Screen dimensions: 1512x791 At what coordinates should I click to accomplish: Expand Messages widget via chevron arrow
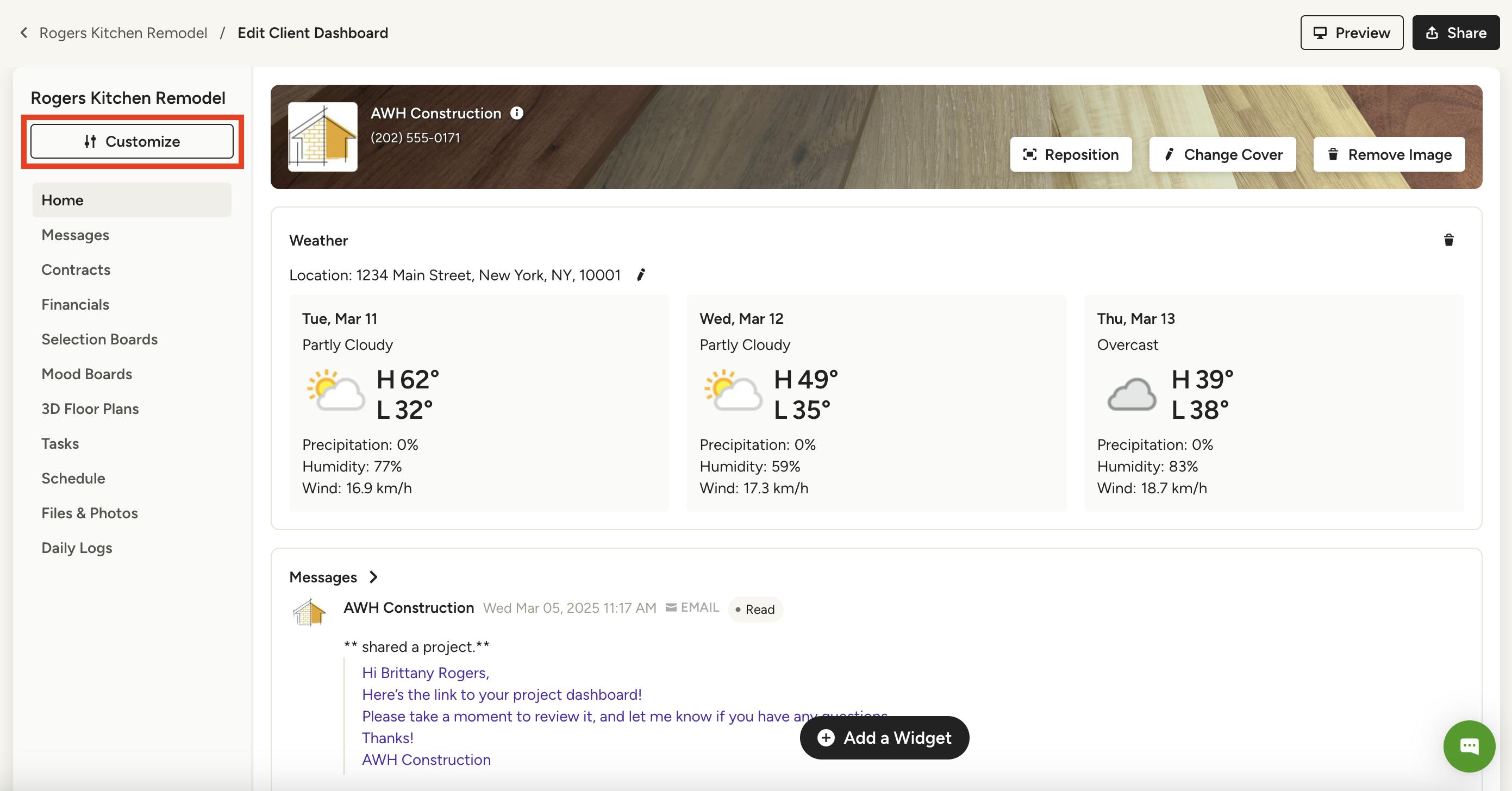[x=373, y=577]
